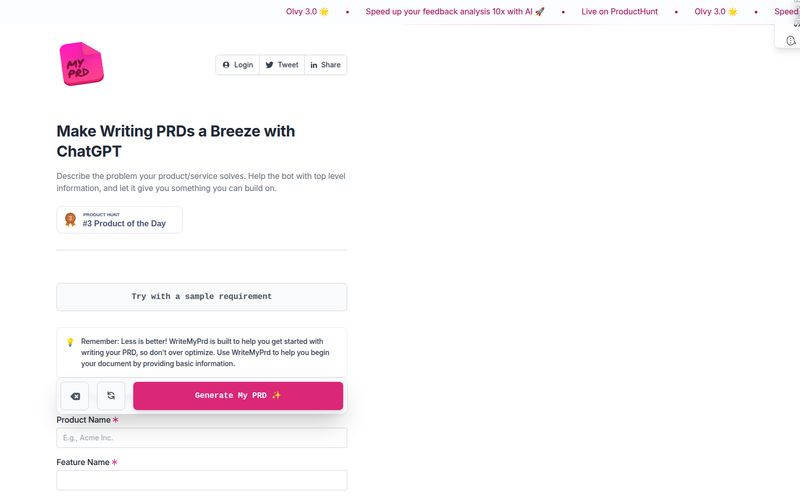Viewport: 800px width, 496px height.
Task: Click the Share label of the LinkedIn button
Action: pos(331,65)
